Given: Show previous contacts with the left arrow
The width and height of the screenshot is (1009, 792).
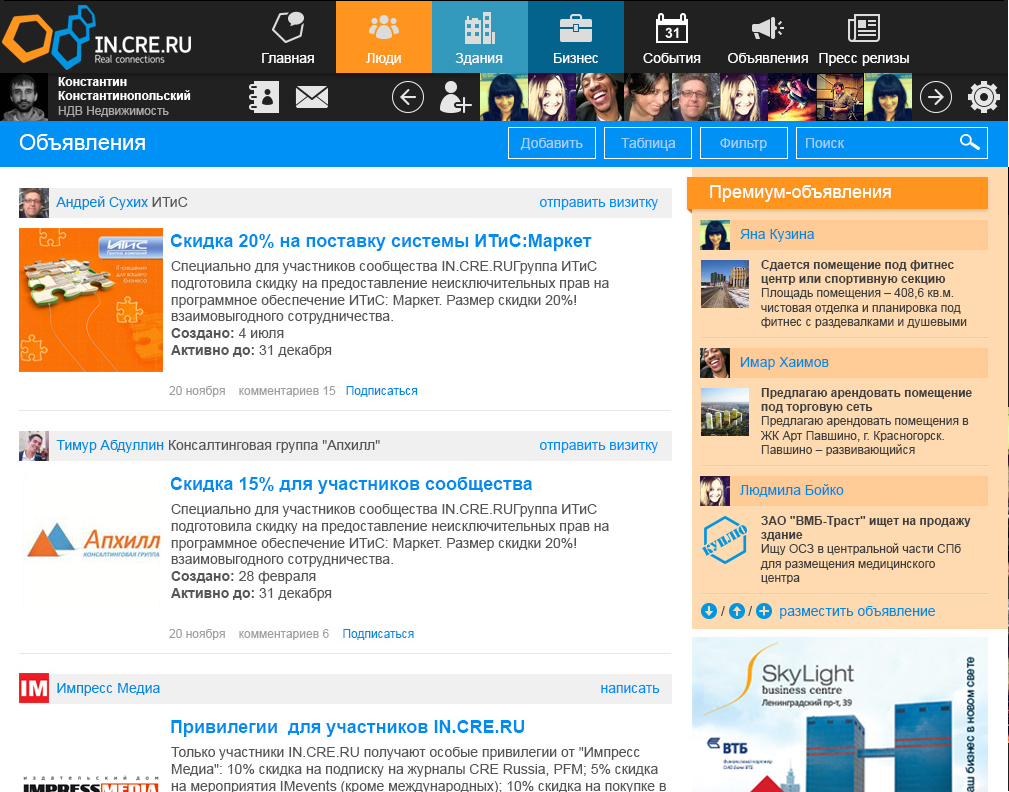Looking at the screenshot, I should click(x=408, y=98).
